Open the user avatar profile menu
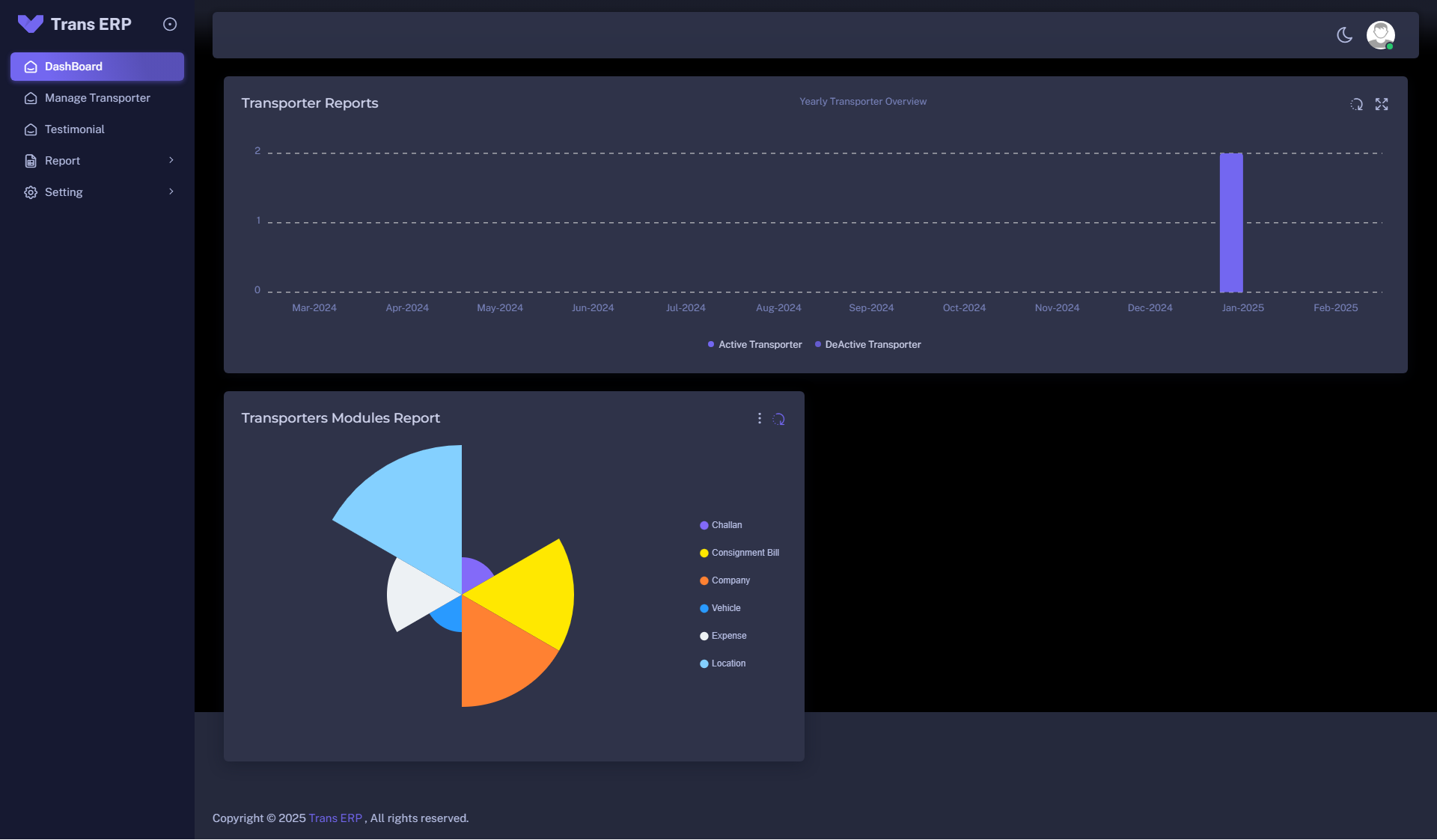1437x840 pixels. (1381, 35)
